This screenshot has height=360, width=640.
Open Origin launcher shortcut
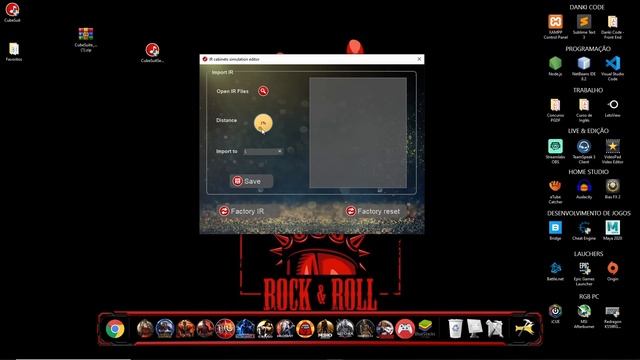pos(613,271)
